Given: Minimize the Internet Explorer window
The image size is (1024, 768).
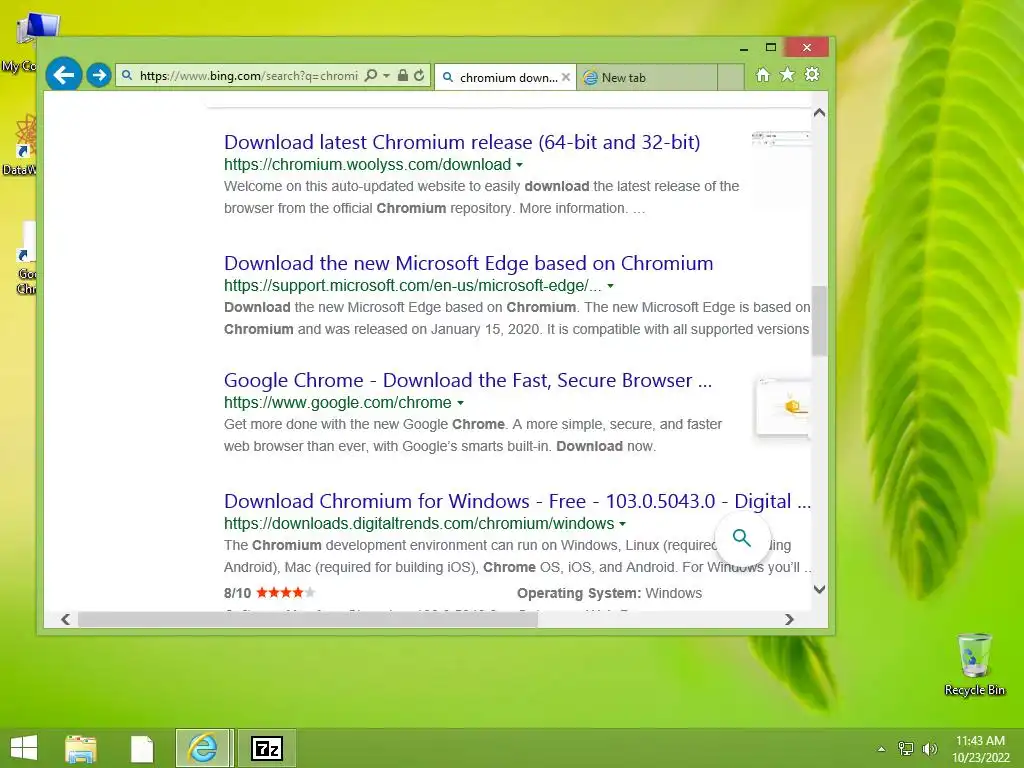Looking at the screenshot, I should [x=744, y=48].
